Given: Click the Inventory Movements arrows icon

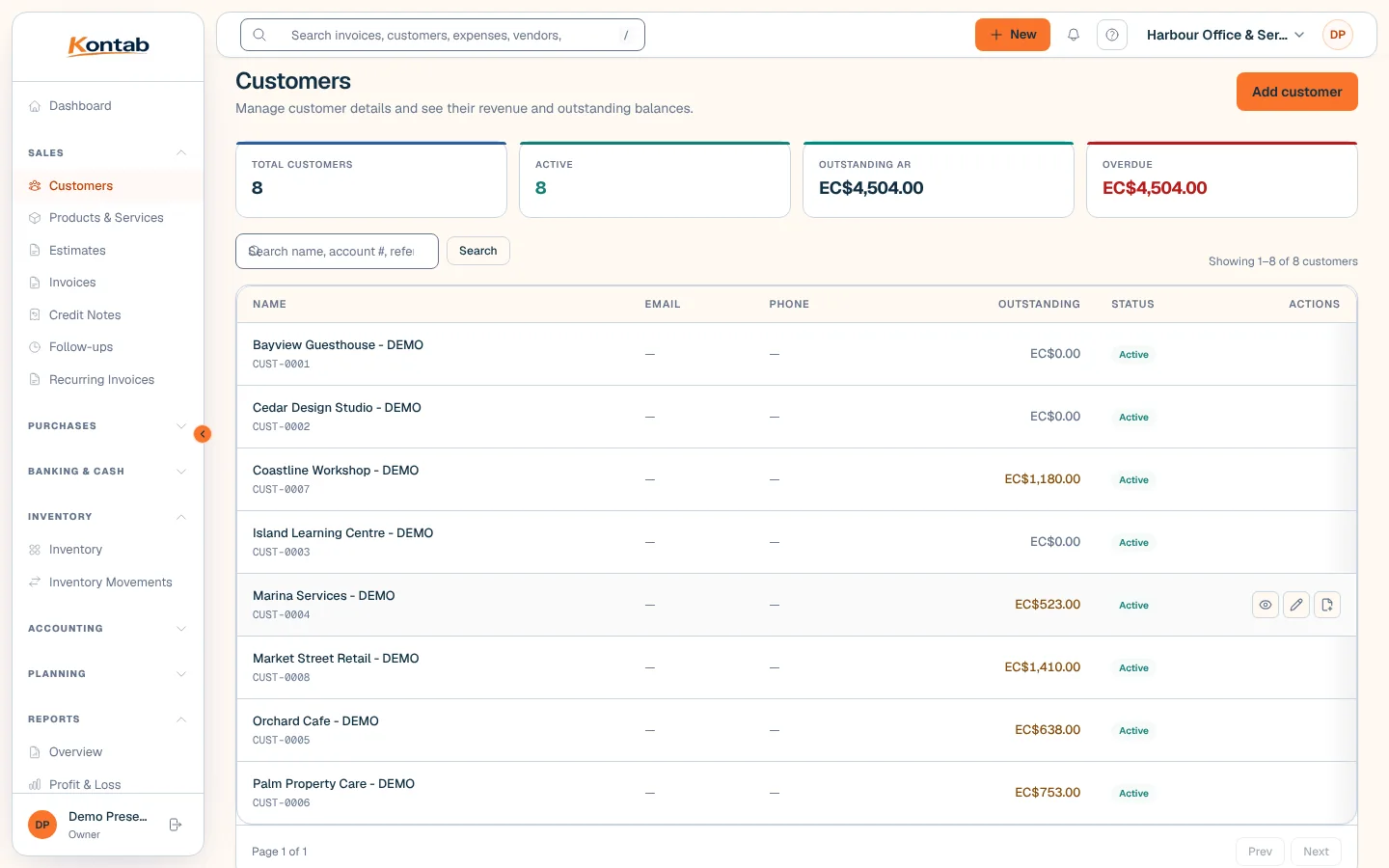Looking at the screenshot, I should [35, 583].
